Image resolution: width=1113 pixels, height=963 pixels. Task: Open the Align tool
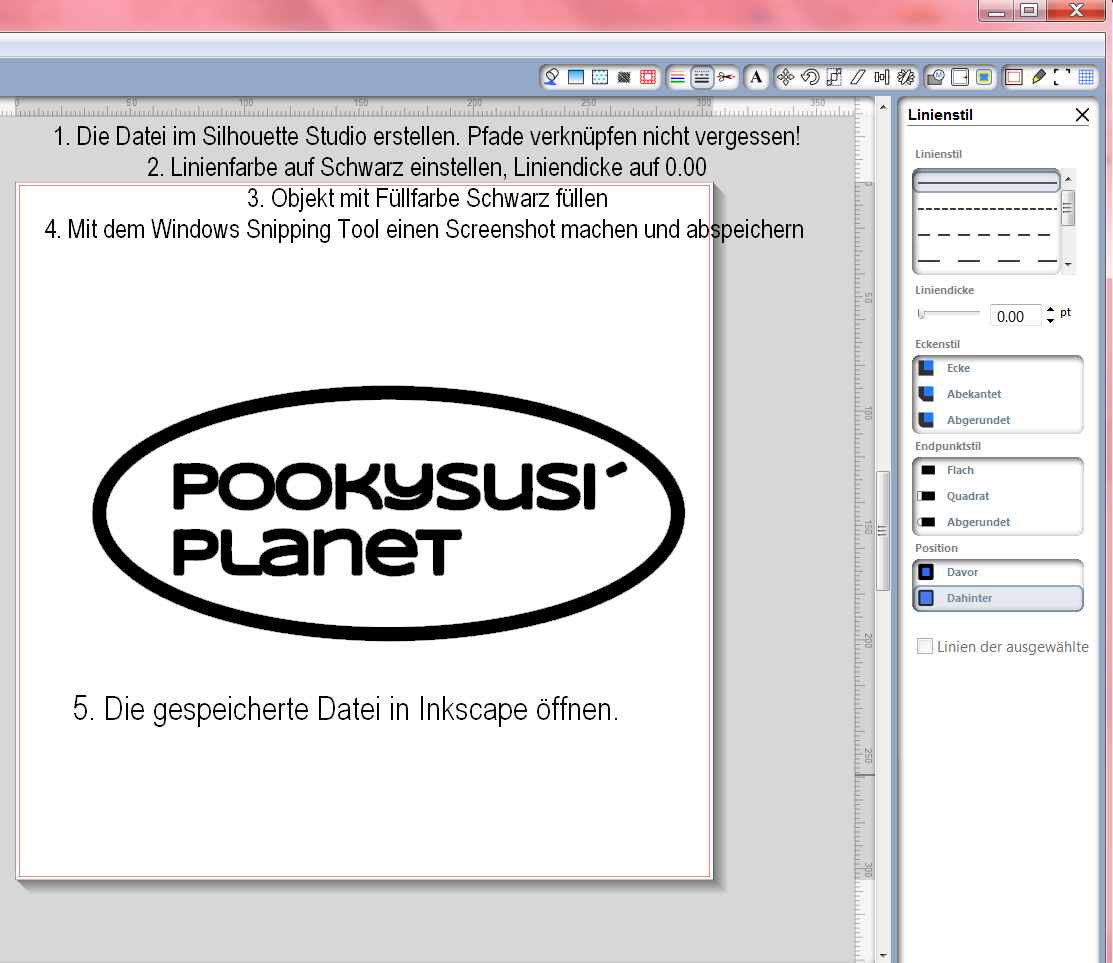pos(882,77)
